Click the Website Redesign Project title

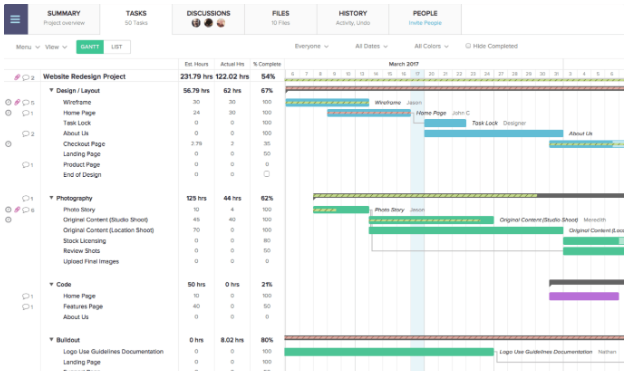click(84, 76)
